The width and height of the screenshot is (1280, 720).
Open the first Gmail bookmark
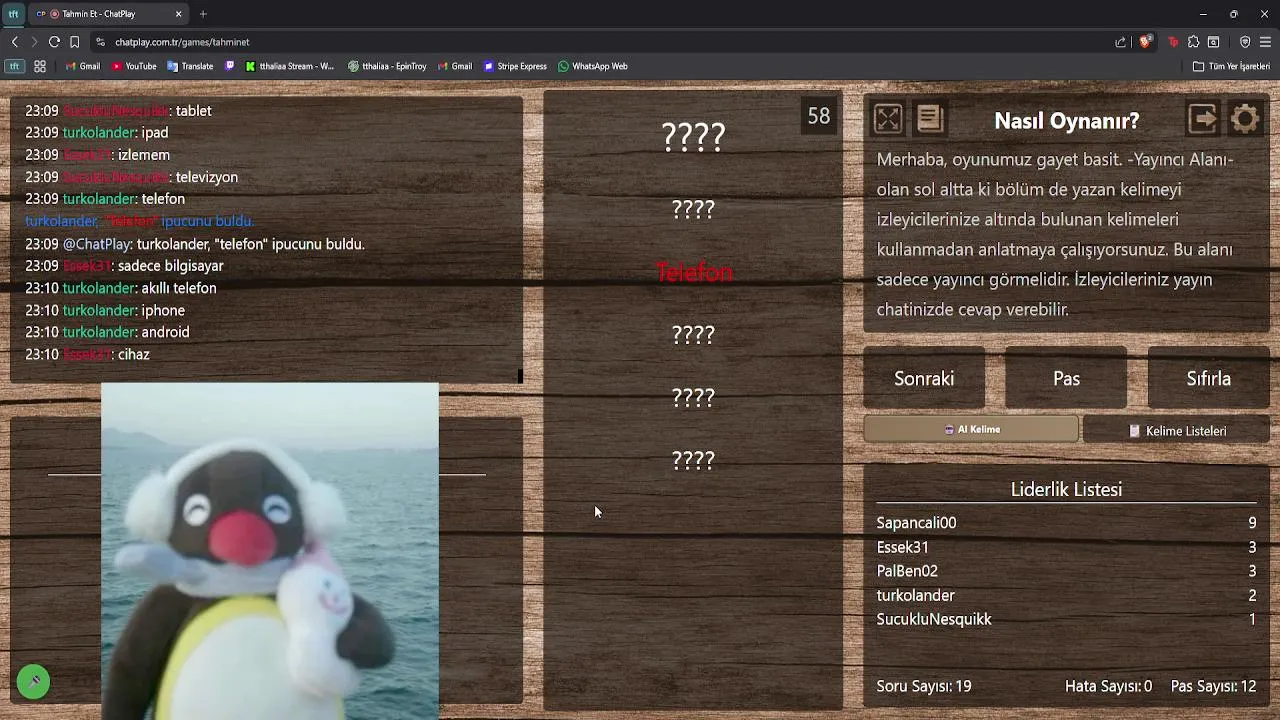(x=82, y=66)
